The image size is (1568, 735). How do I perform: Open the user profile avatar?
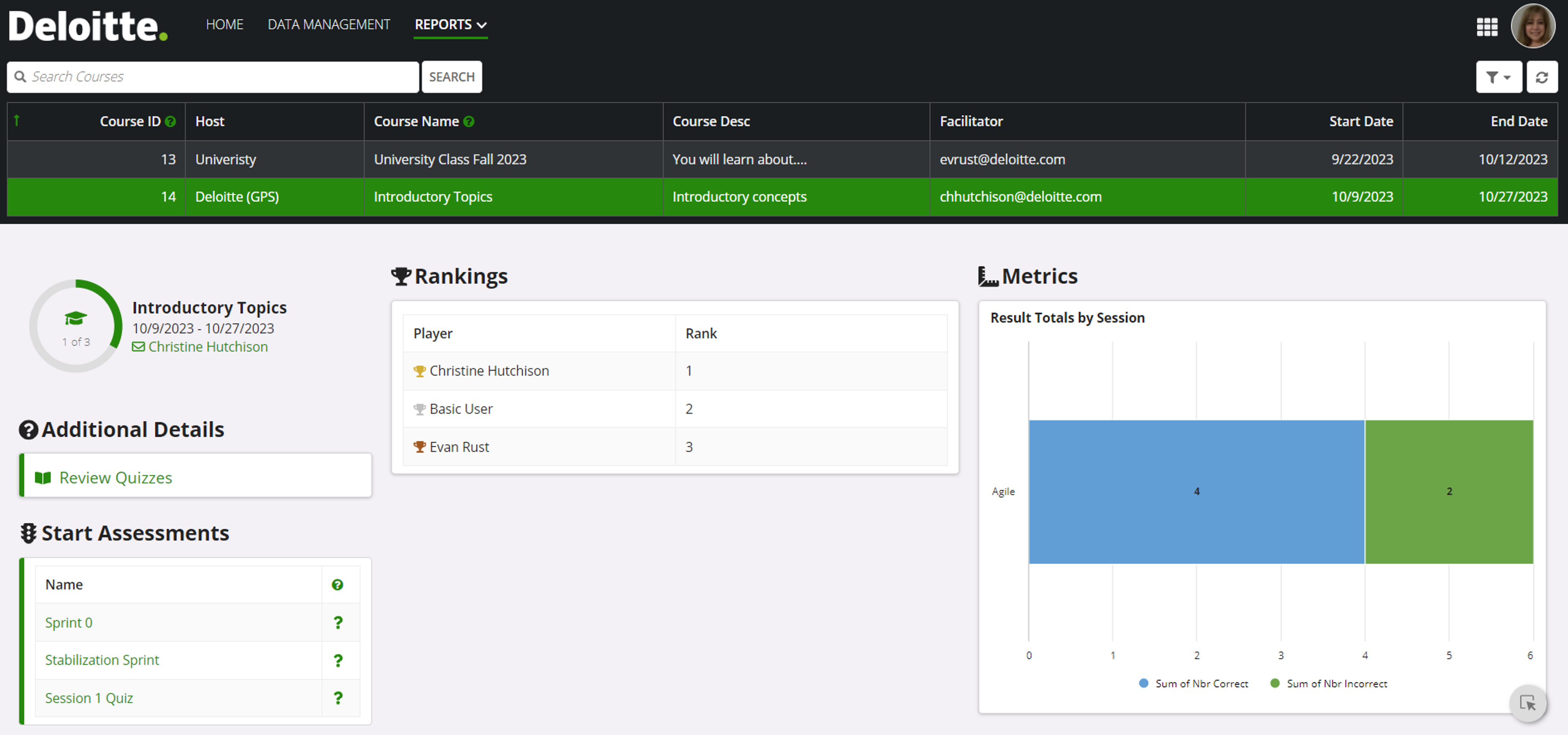[x=1533, y=26]
